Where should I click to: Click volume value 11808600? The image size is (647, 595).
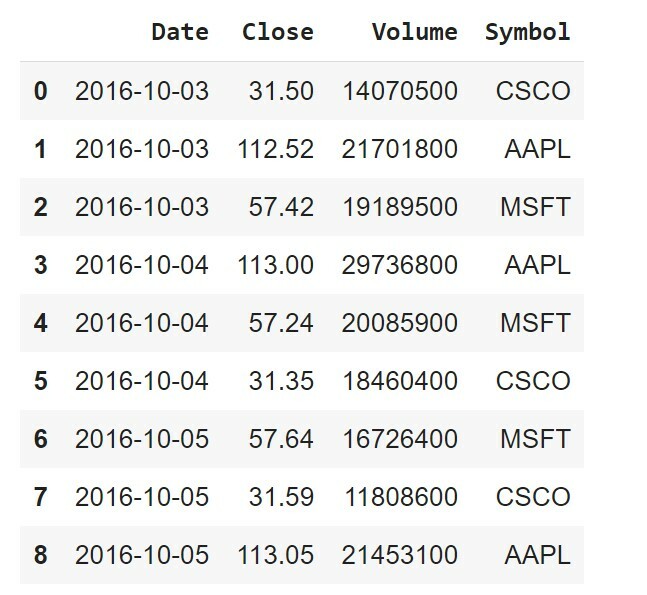tap(401, 497)
